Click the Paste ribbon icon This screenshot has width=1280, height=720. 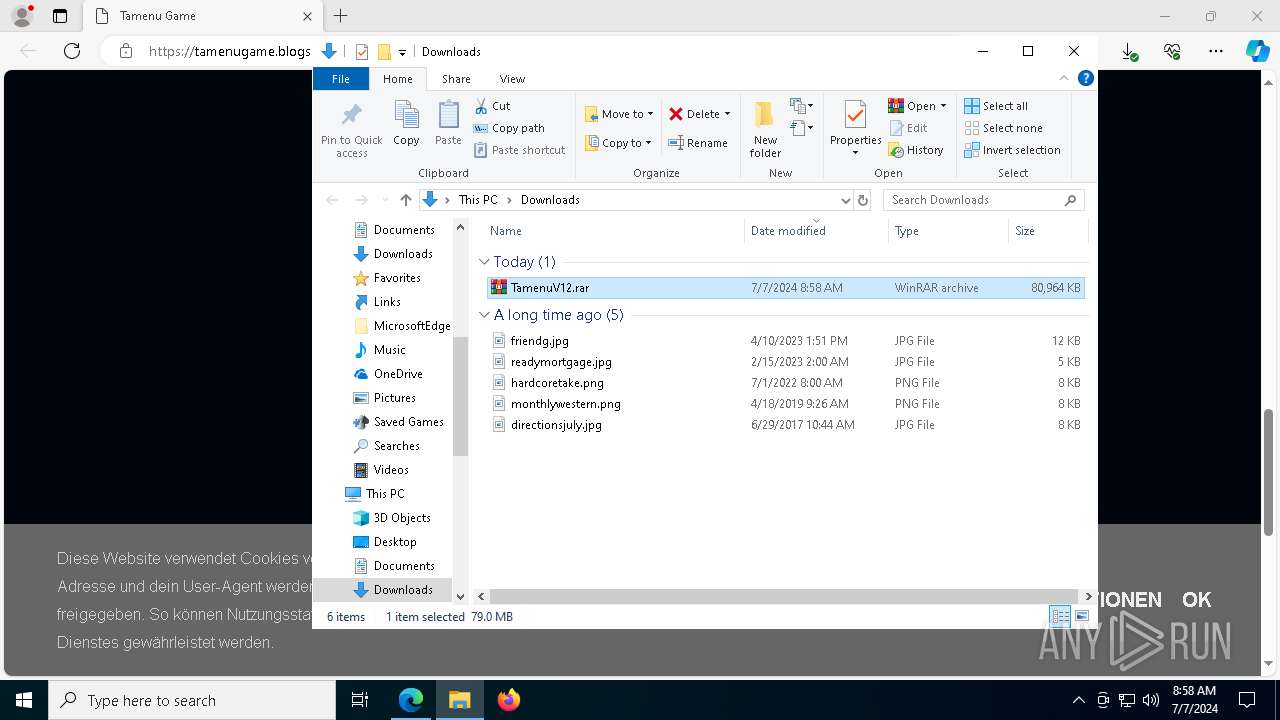(x=448, y=124)
